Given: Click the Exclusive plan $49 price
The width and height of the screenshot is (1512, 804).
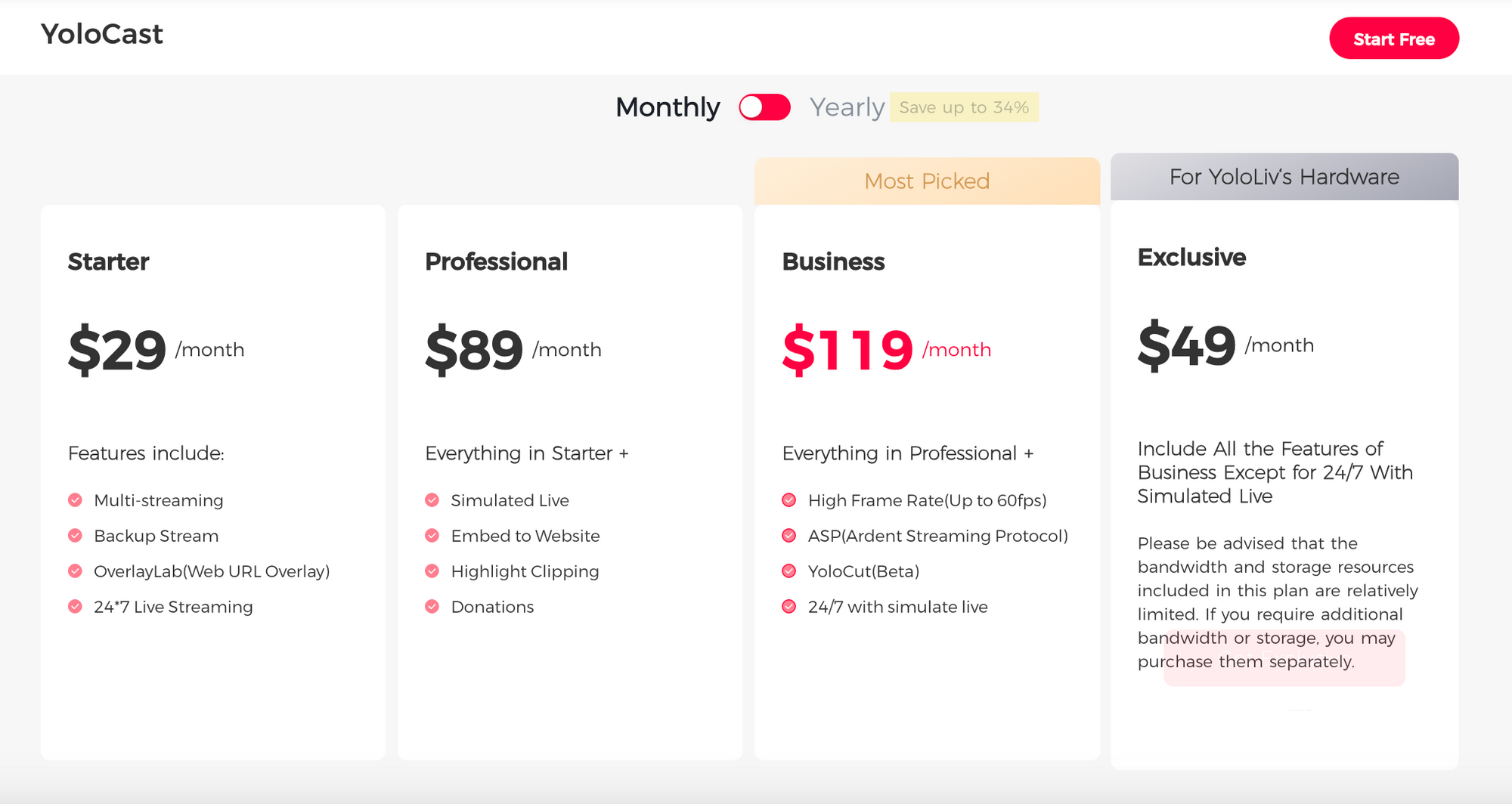Looking at the screenshot, I should (x=1186, y=345).
